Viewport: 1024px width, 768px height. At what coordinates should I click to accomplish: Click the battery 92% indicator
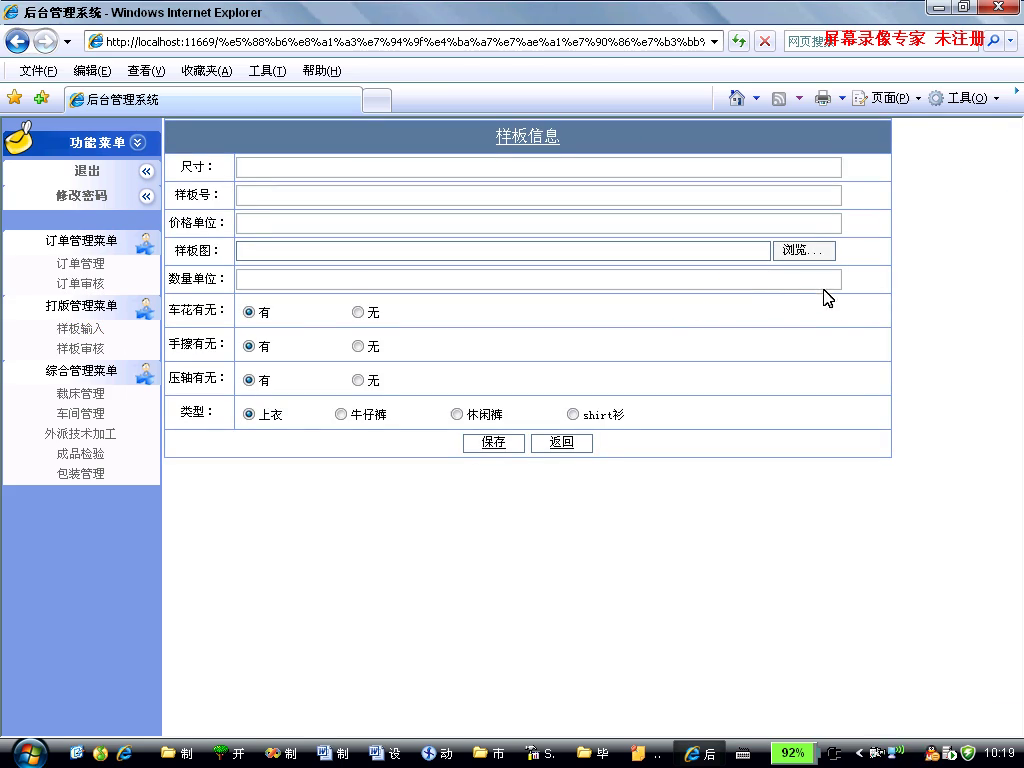coord(793,753)
